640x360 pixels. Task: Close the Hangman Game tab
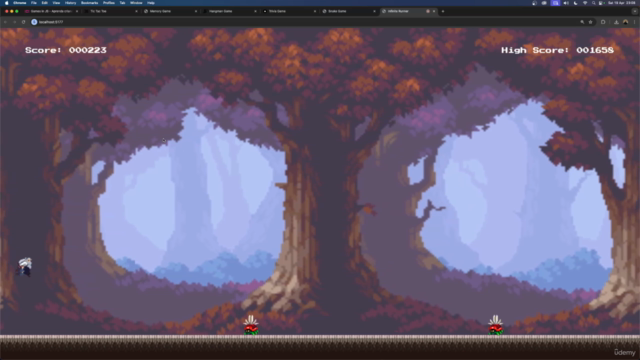(x=256, y=11)
